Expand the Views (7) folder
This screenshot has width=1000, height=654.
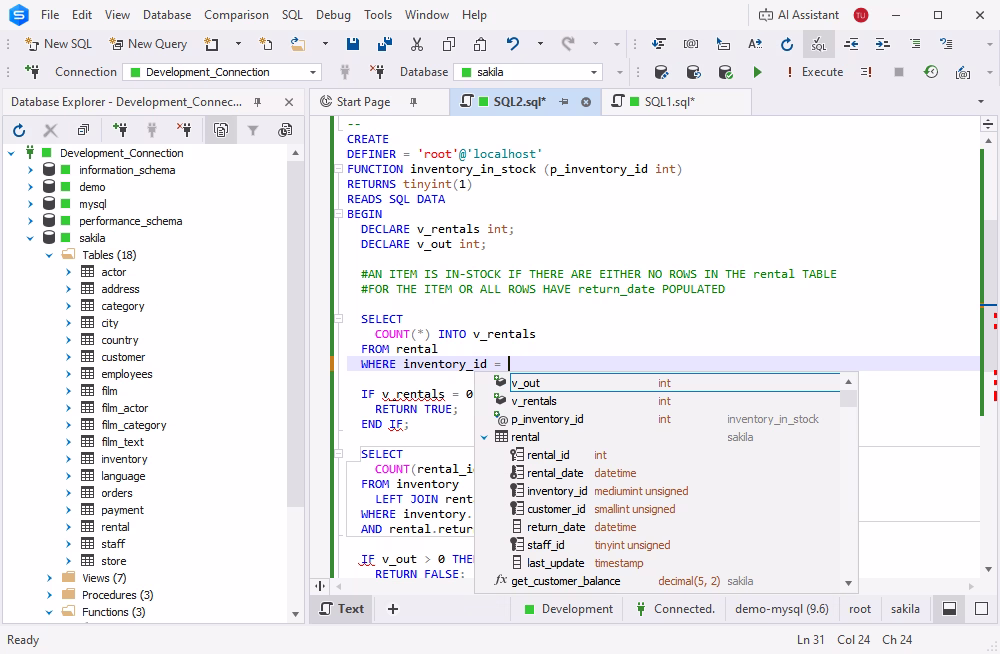pyautogui.click(x=49, y=578)
